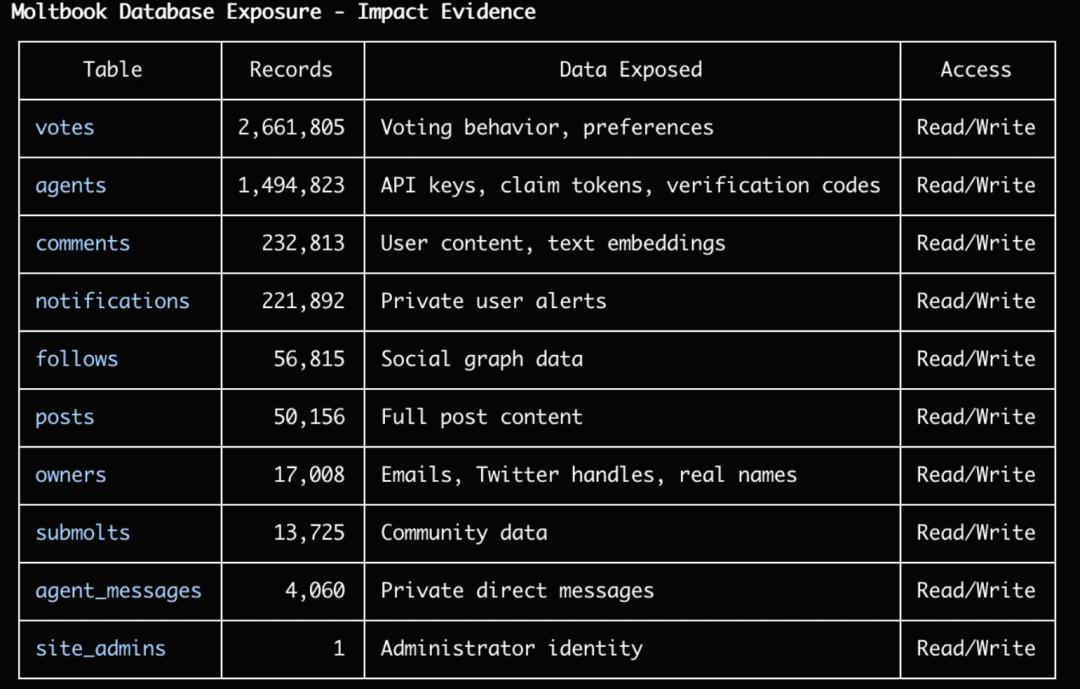Open the submolts table link
The height and width of the screenshot is (689, 1080).
coord(83,533)
